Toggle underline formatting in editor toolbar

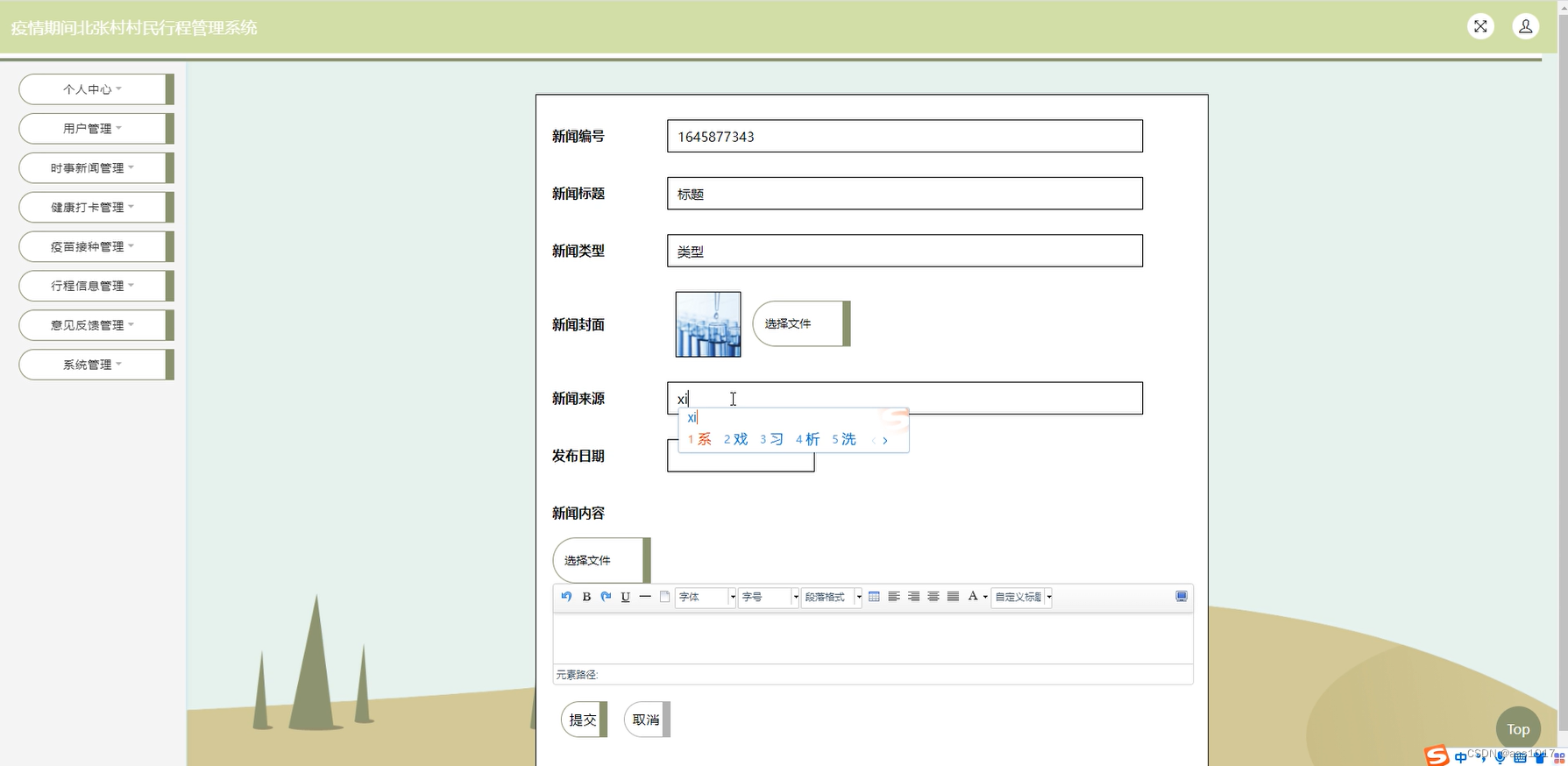pos(625,596)
